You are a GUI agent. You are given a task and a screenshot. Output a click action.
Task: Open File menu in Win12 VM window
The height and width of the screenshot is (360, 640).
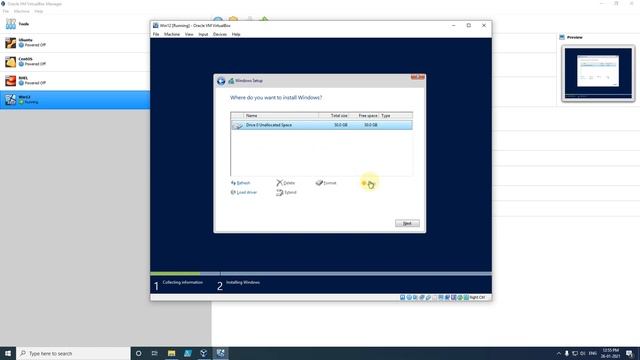(156, 34)
